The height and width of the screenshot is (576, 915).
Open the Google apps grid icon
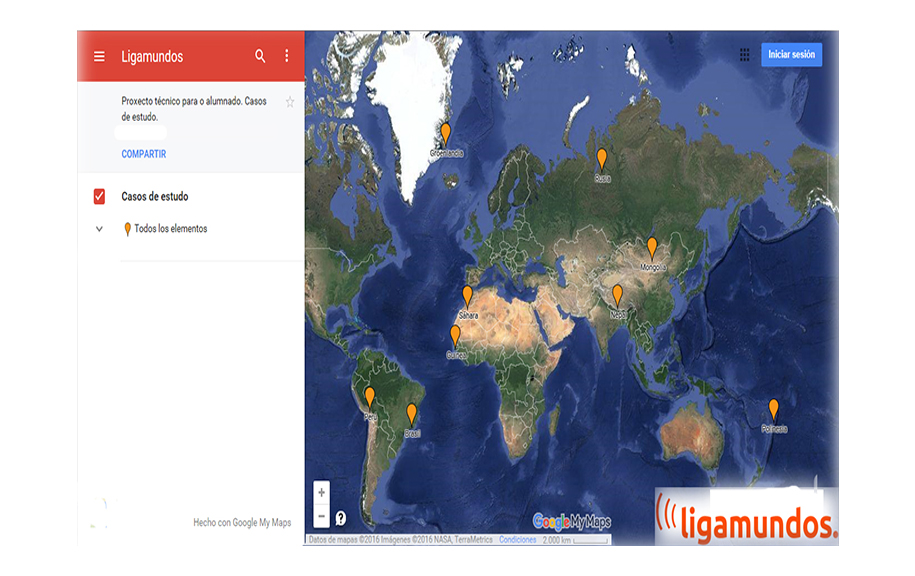(x=745, y=55)
